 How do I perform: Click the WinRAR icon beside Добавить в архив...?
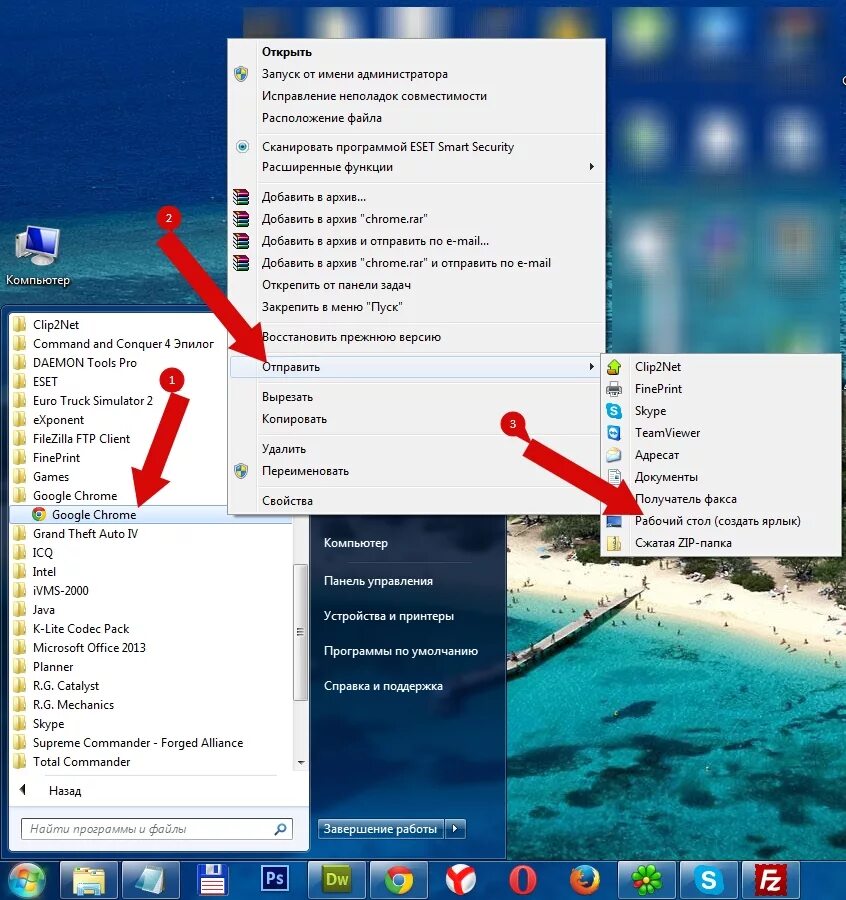(241, 197)
